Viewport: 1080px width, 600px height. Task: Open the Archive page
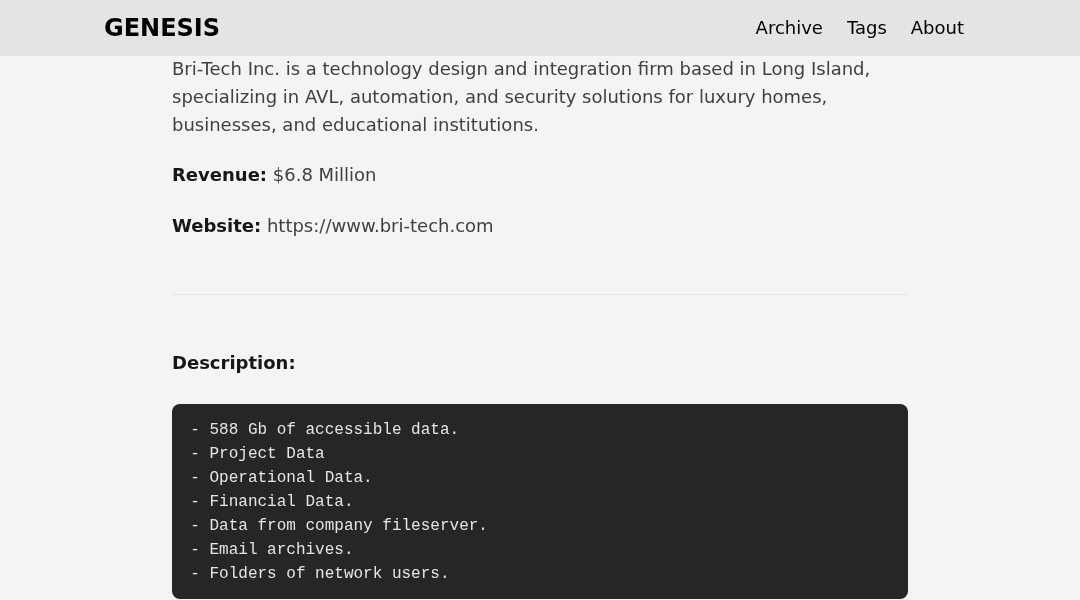pyautogui.click(x=789, y=28)
